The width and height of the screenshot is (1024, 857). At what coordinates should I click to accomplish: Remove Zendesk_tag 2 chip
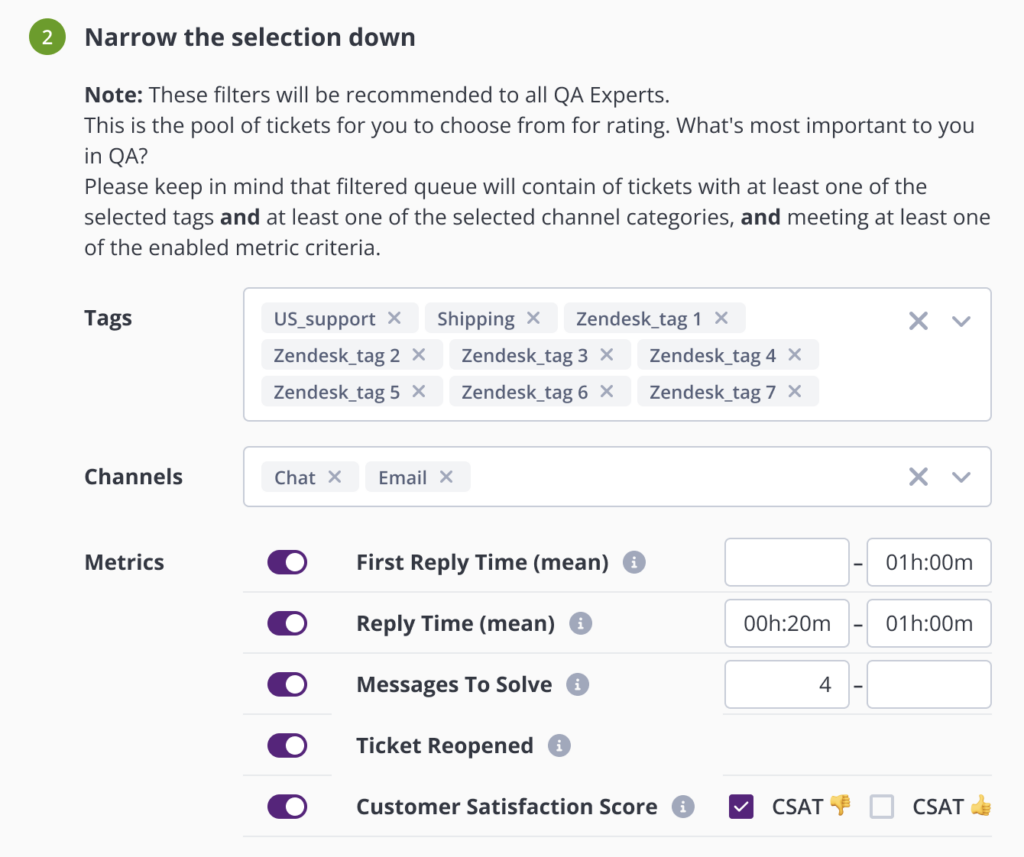419,355
